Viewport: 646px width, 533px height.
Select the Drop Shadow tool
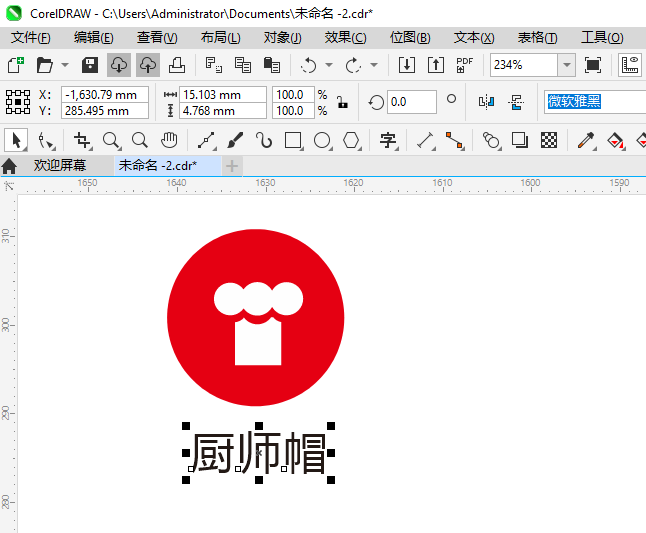tap(520, 140)
